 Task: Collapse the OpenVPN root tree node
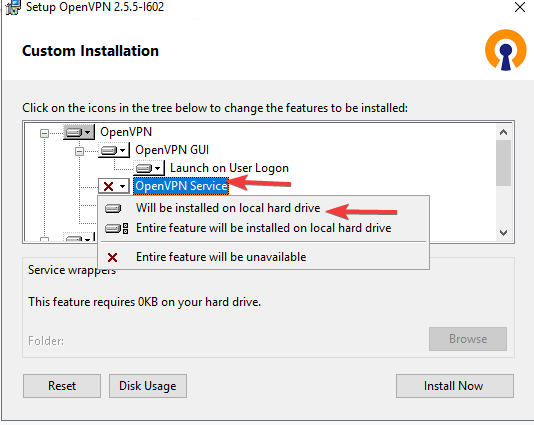pos(44,133)
